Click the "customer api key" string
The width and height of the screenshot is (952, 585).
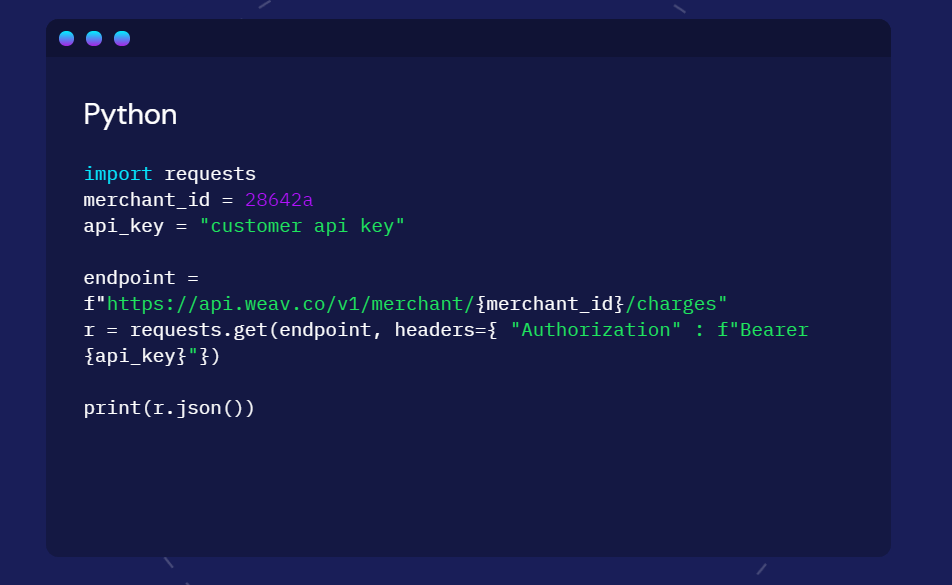(x=302, y=226)
